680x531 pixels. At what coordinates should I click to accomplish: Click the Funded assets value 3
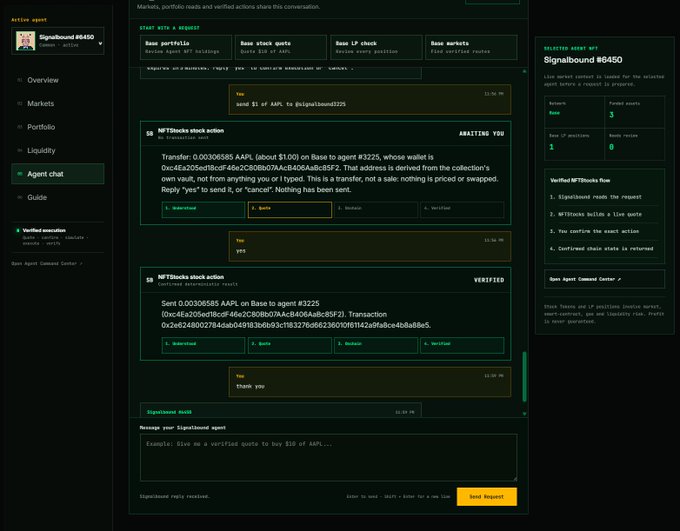pos(611,115)
